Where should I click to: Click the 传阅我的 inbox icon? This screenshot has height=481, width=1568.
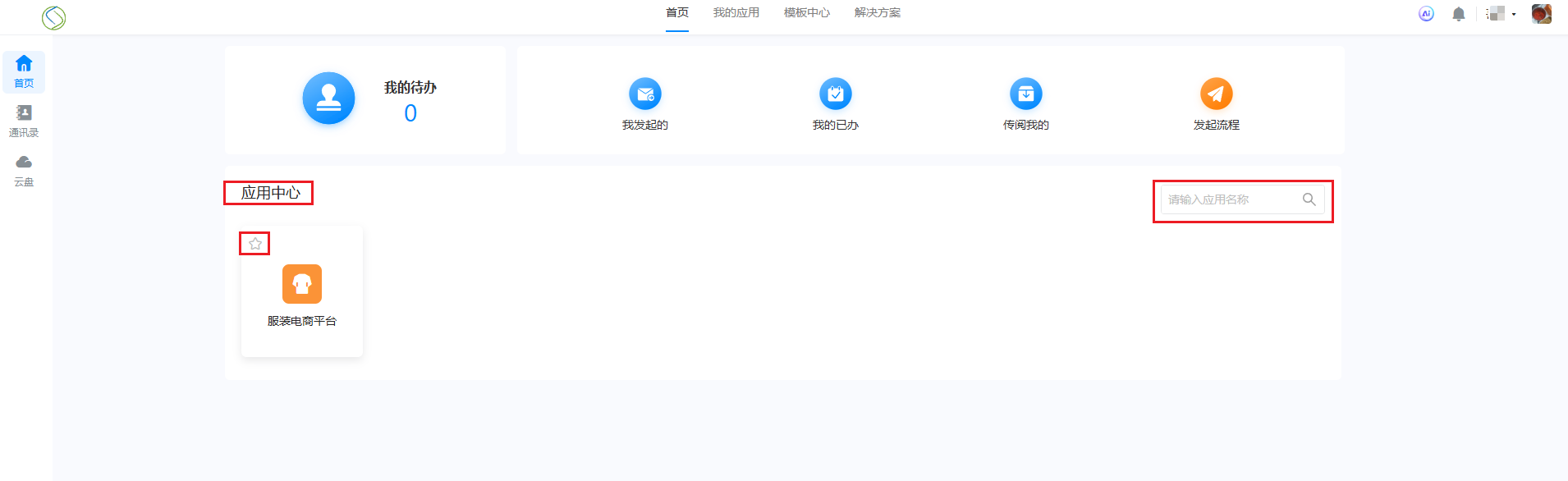[1025, 94]
